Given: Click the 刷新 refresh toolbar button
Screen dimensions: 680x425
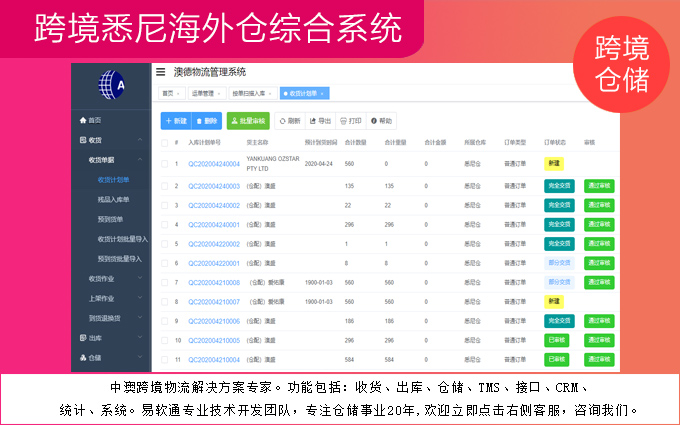Looking at the screenshot, I should (x=289, y=120).
